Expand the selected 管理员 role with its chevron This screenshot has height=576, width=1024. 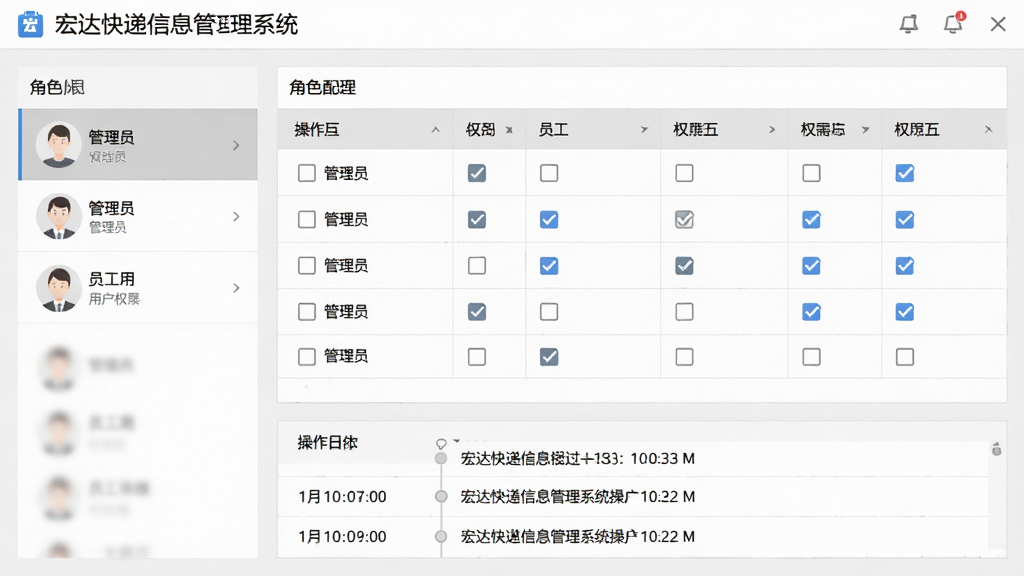click(x=236, y=145)
